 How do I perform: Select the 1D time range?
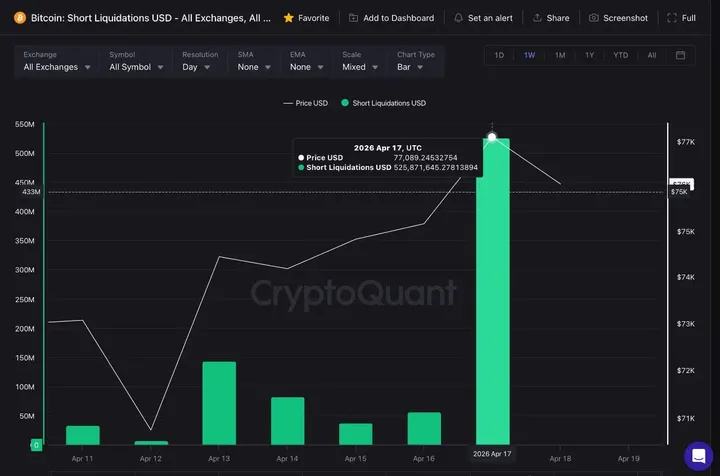(x=499, y=55)
